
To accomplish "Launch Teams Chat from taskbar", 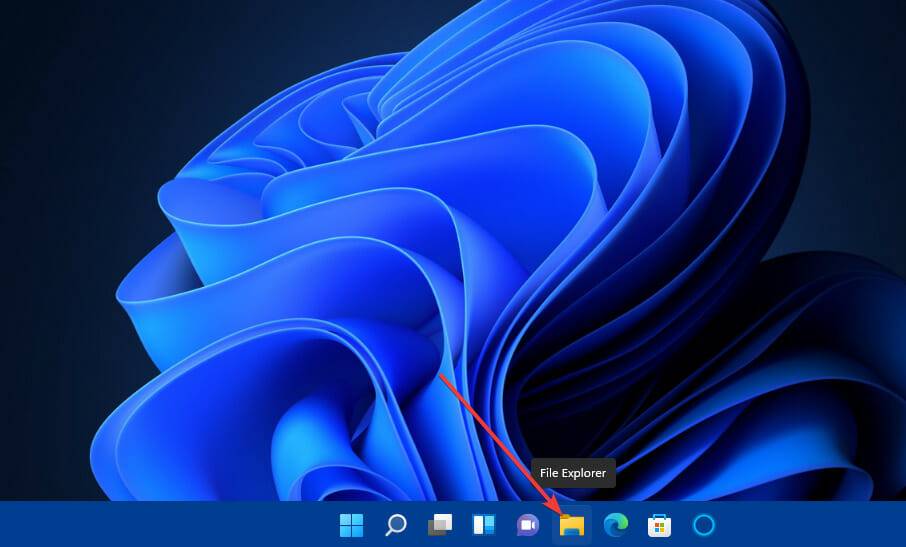I will point(528,525).
